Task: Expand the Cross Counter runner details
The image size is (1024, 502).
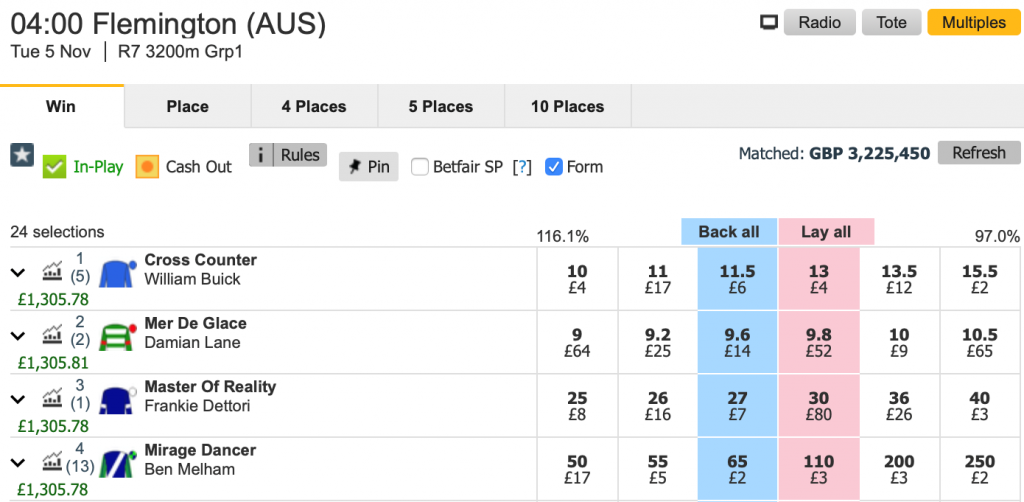Action: tap(18, 273)
